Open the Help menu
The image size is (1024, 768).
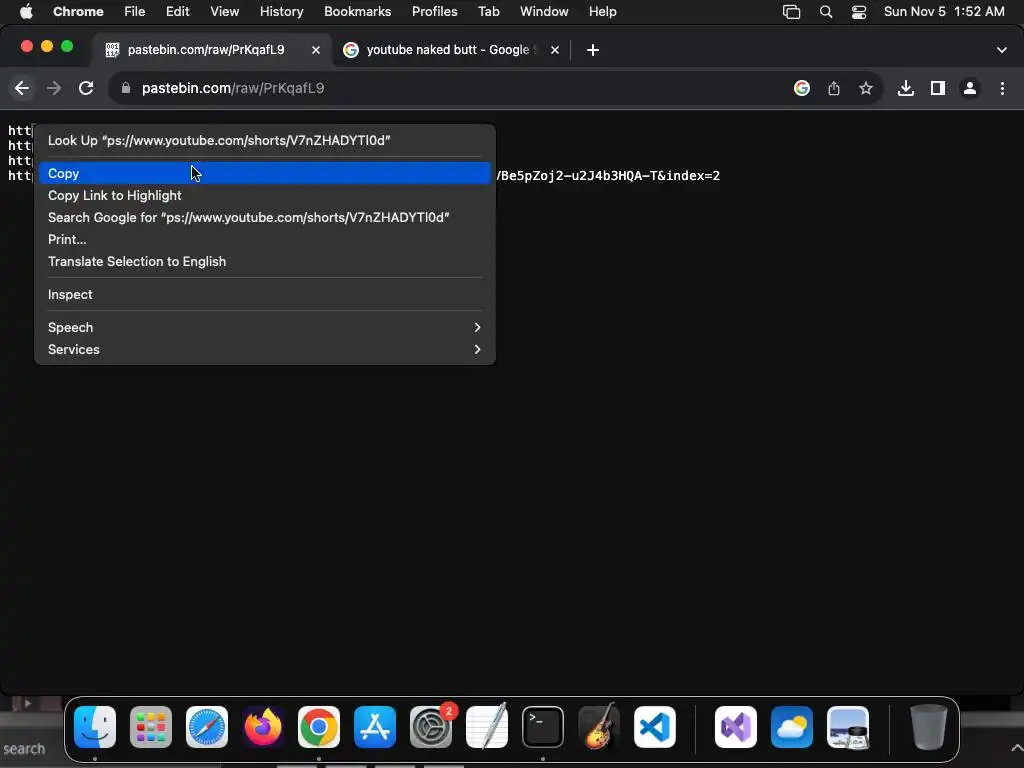point(602,12)
